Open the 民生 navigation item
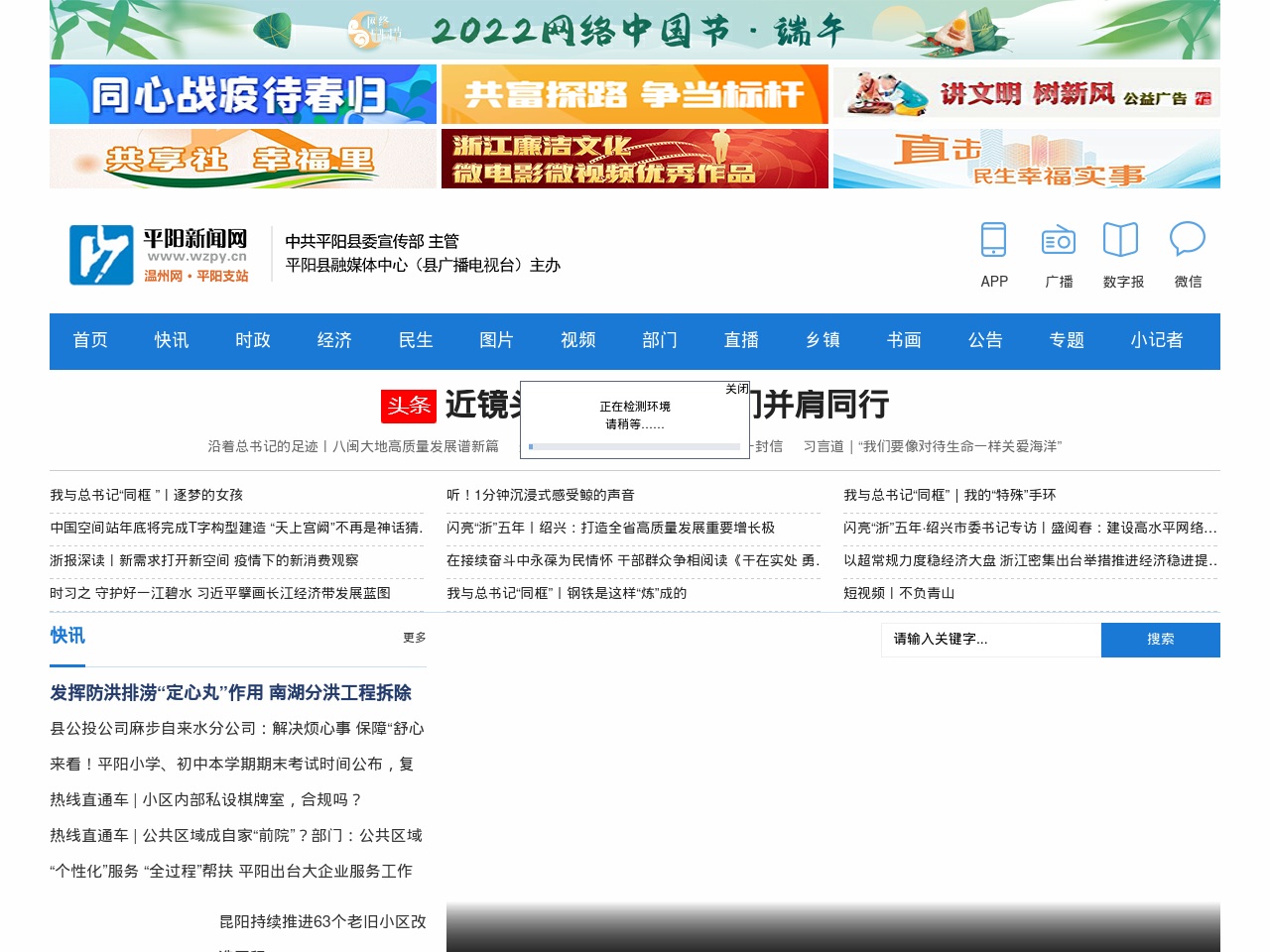Screen dimensions: 1270x952 tap(416, 340)
